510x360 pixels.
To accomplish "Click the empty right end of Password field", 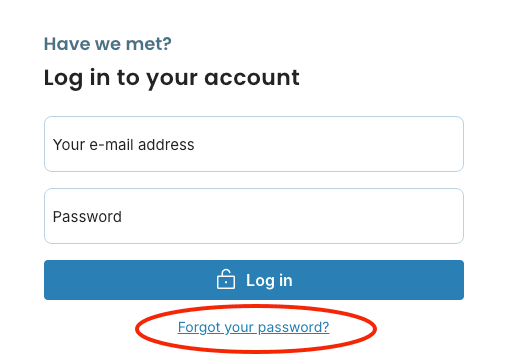I will pyautogui.click(x=417, y=216).
